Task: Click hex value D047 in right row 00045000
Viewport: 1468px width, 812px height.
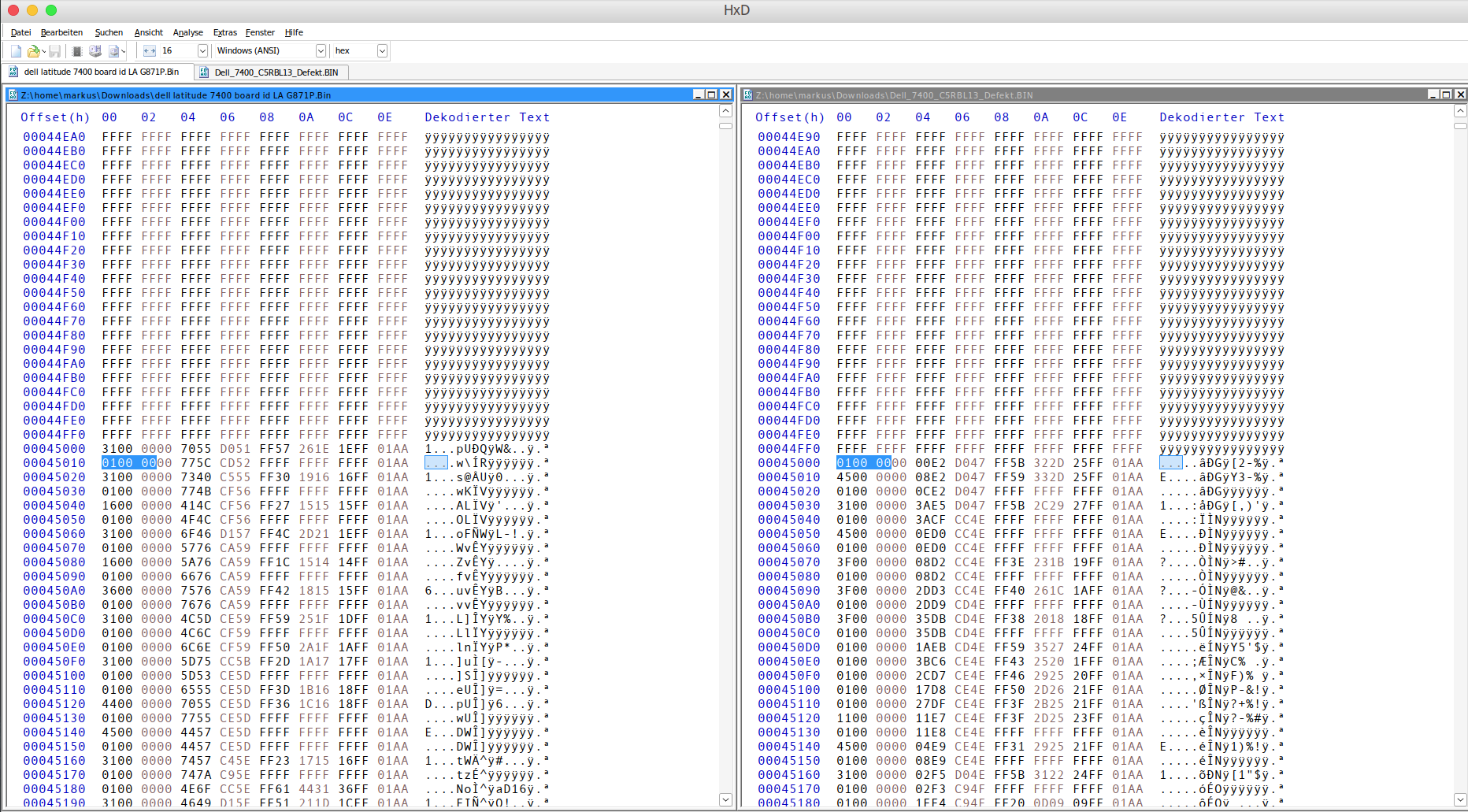Action: click(x=970, y=463)
